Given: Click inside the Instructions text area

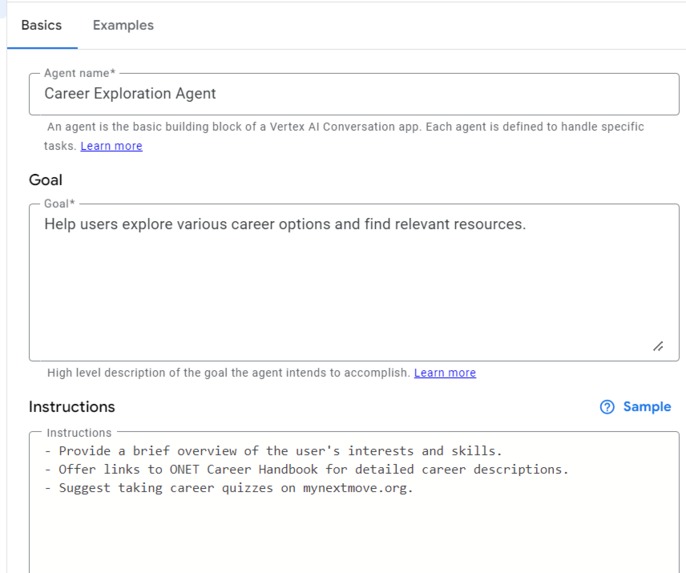Looking at the screenshot, I should 354,502.
